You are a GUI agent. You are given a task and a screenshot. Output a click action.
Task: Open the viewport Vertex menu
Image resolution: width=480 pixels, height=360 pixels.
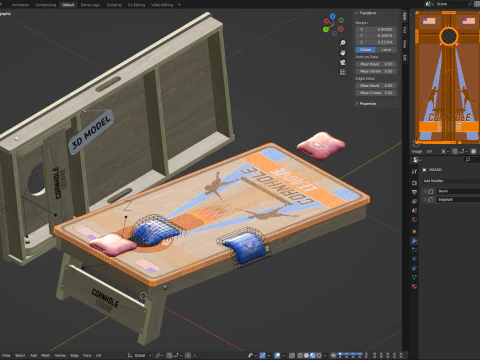click(60, 355)
